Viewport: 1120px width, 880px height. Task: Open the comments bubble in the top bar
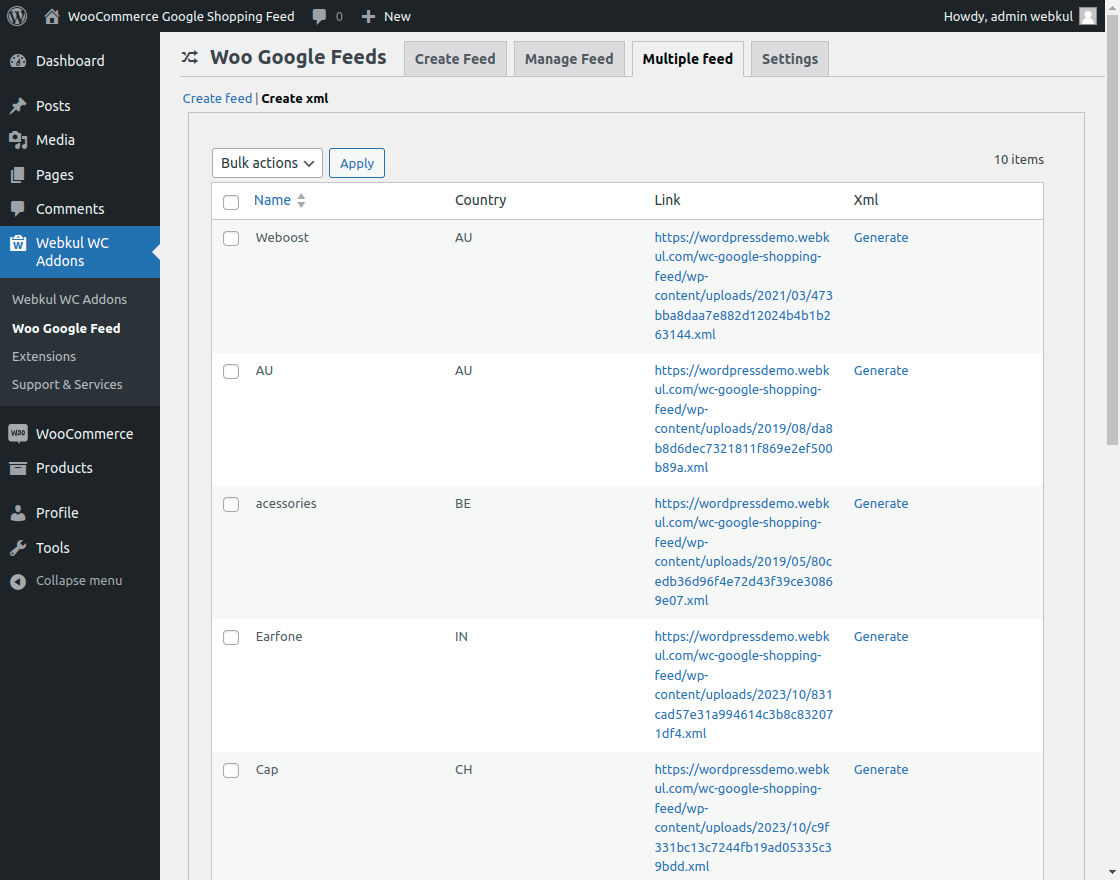(x=322, y=16)
